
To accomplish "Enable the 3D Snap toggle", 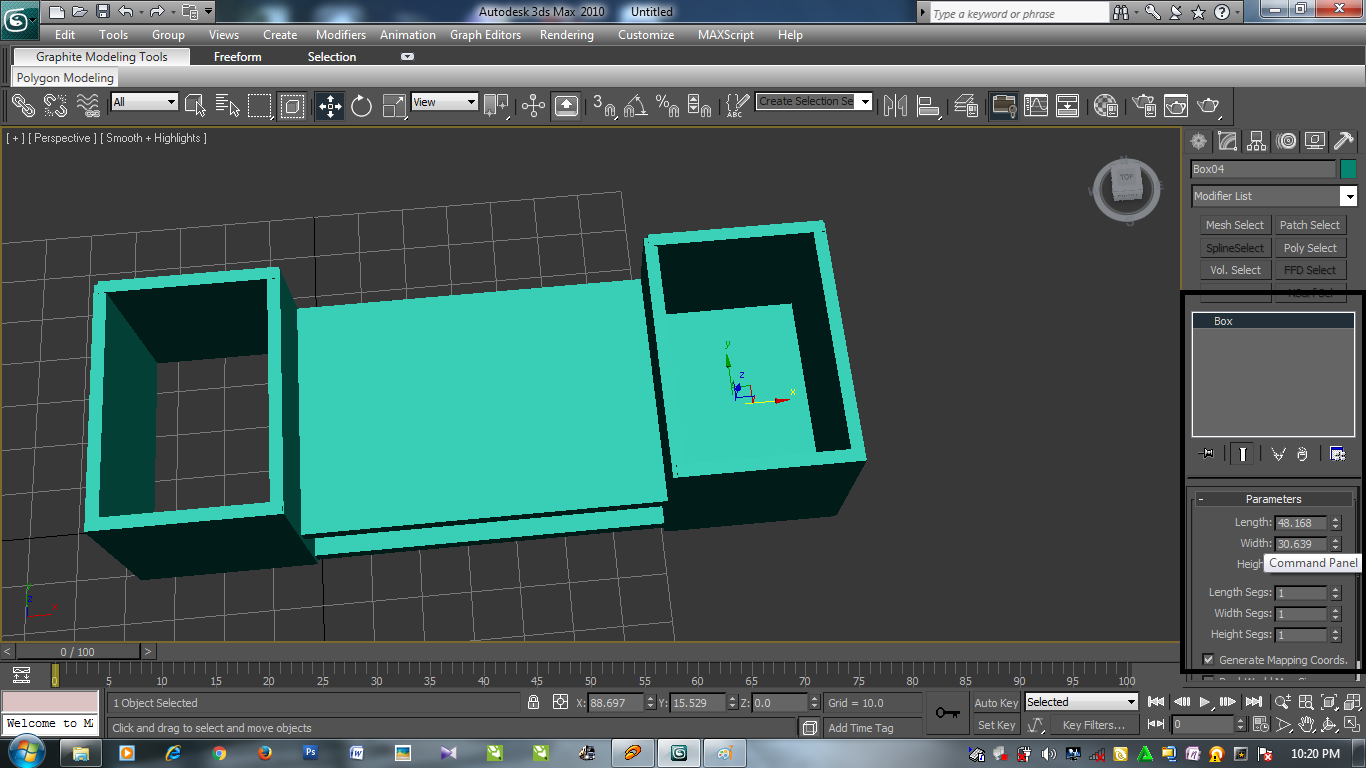I will [x=604, y=105].
